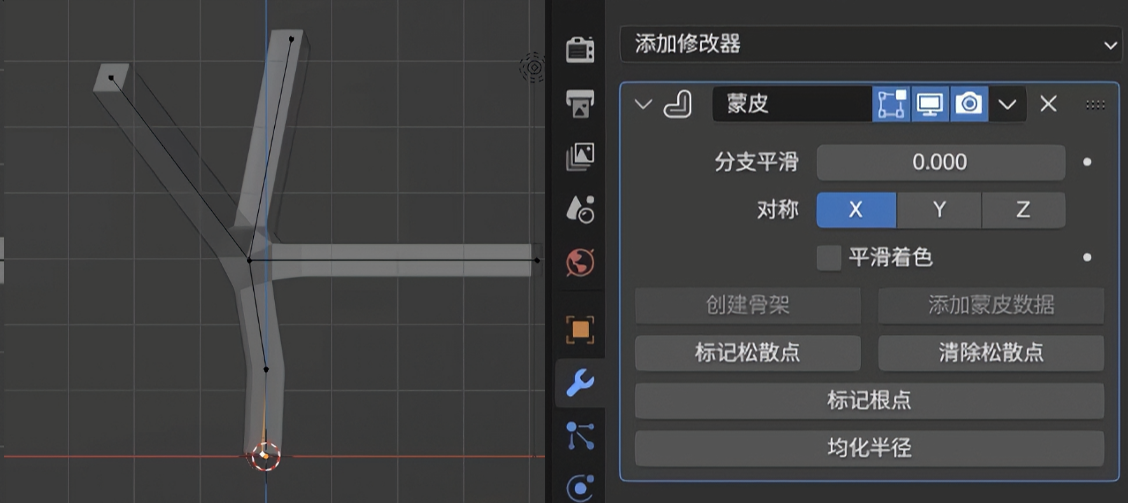1128x503 pixels.
Task: Click the 对称 label
Action: [778, 210]
